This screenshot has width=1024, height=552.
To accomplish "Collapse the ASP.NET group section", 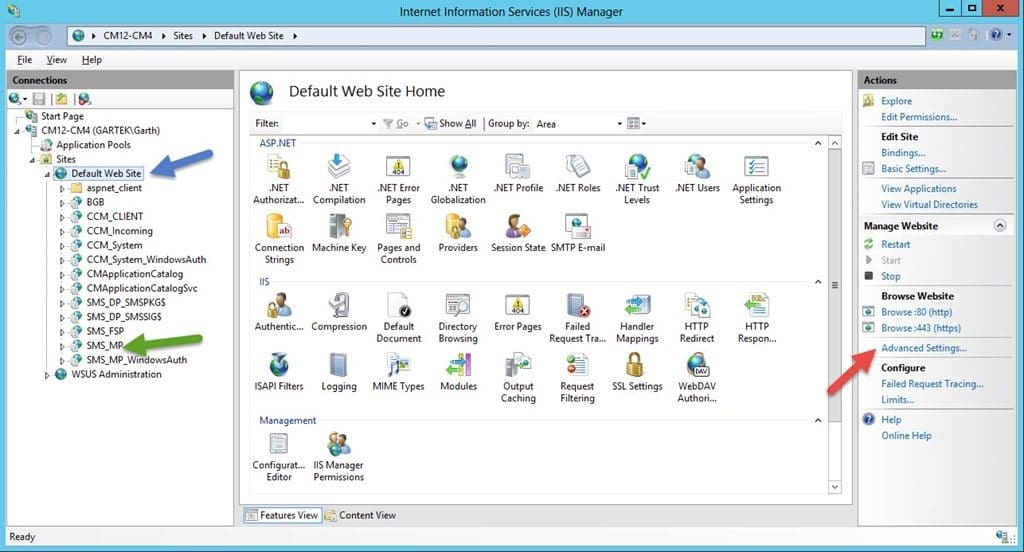I will tap(818, 143).
